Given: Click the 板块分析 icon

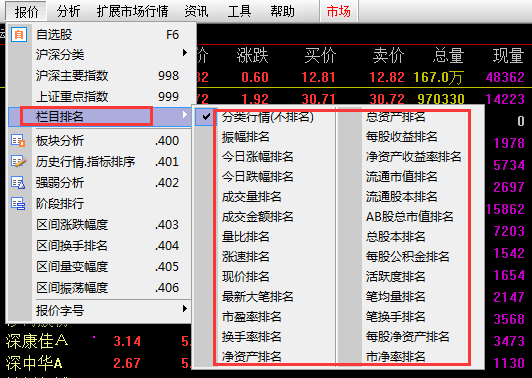Looking at the screenshot, I should point(18,140).
